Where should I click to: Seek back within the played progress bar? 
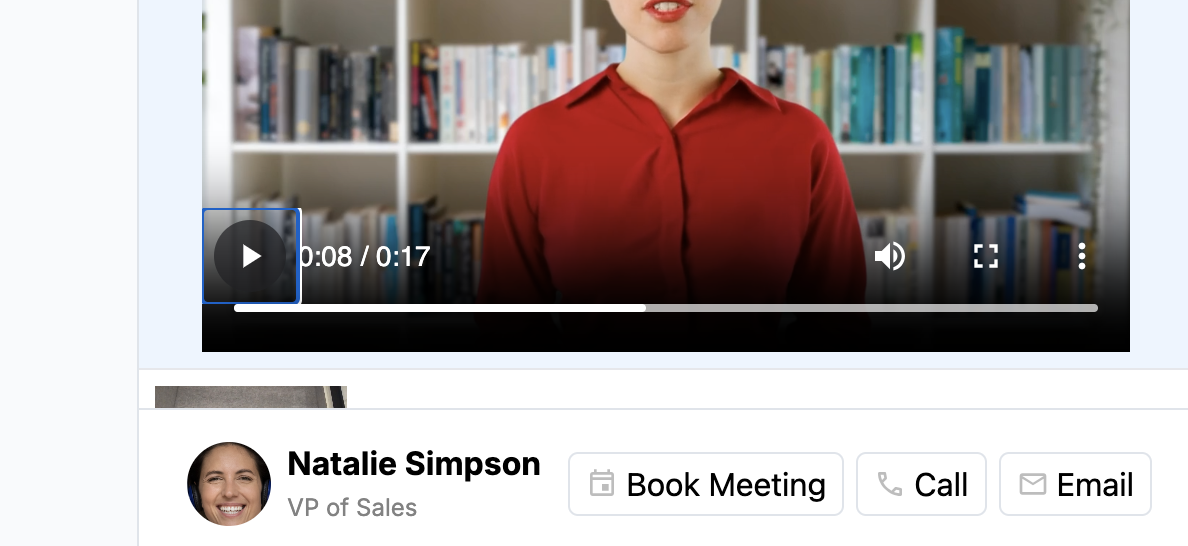[439, 308]
